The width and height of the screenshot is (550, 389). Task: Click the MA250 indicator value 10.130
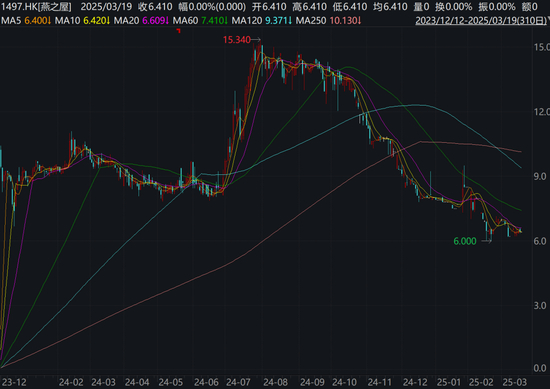[x=345, y=21]
